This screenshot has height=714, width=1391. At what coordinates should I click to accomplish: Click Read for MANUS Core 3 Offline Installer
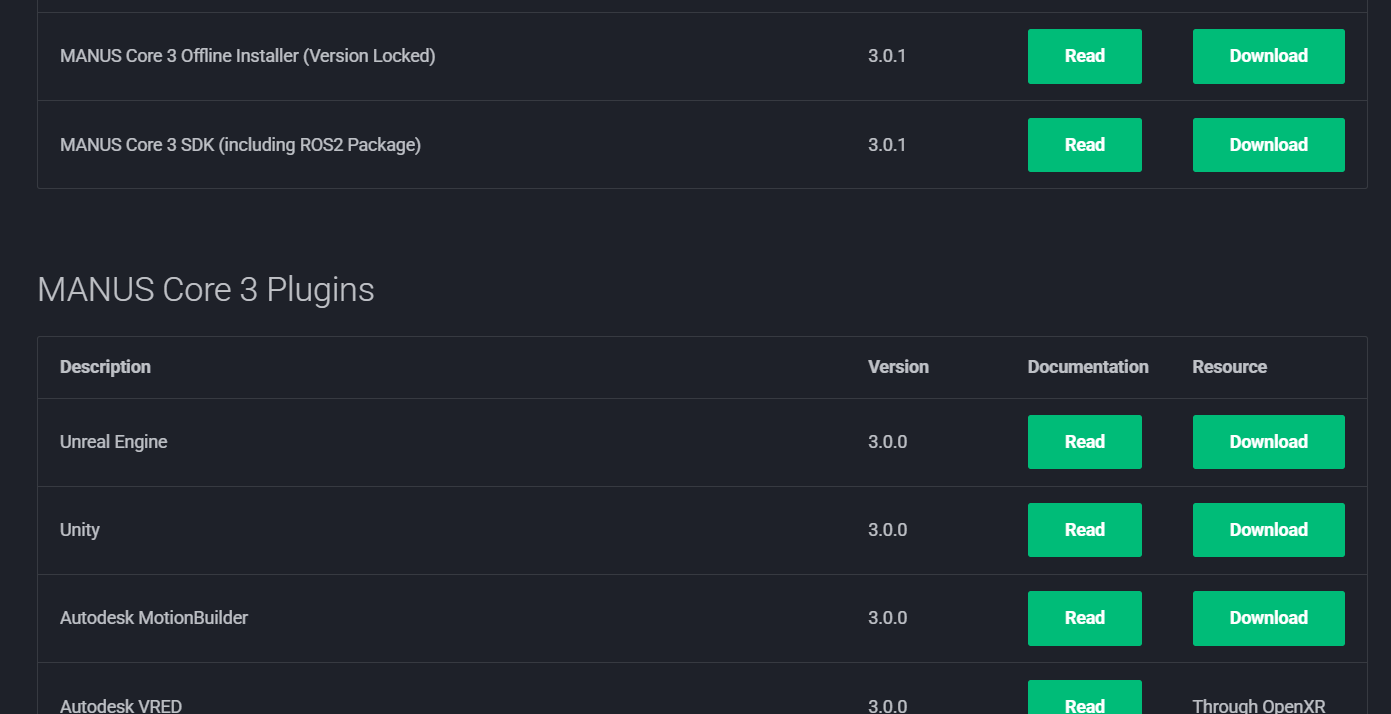(1084, 56)
